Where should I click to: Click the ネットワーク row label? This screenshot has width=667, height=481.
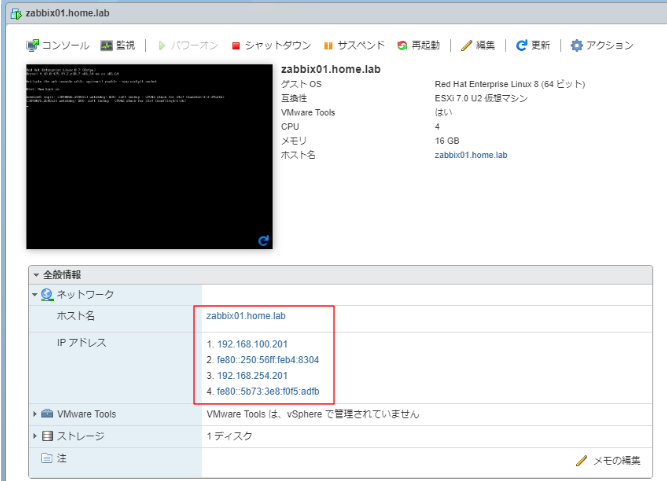(x=86, y=294)
